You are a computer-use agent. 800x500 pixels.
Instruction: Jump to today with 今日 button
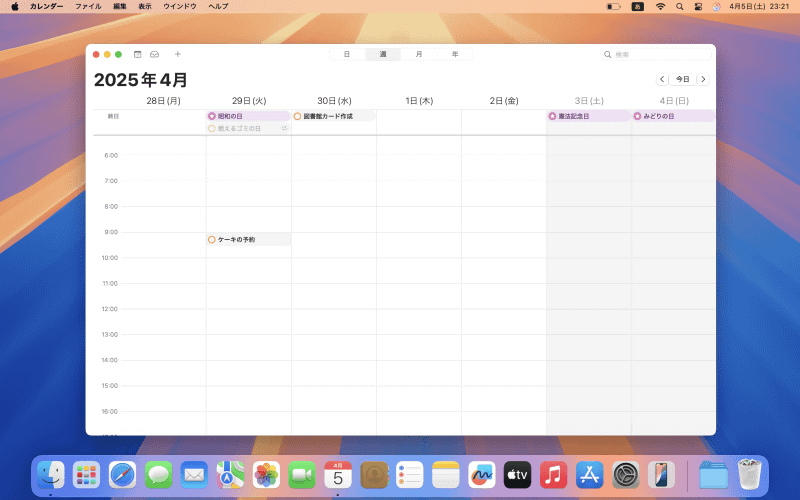coord(683,79)
